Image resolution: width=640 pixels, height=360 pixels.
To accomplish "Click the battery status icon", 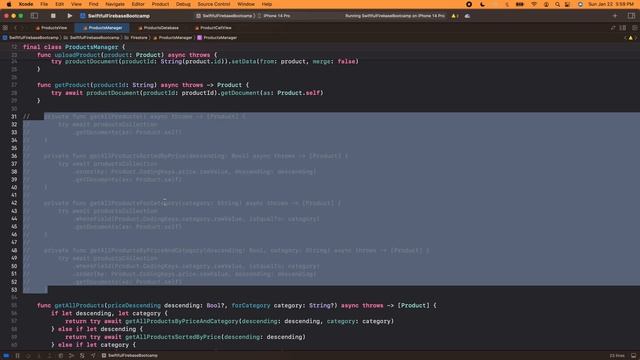I will click(520, 4).
